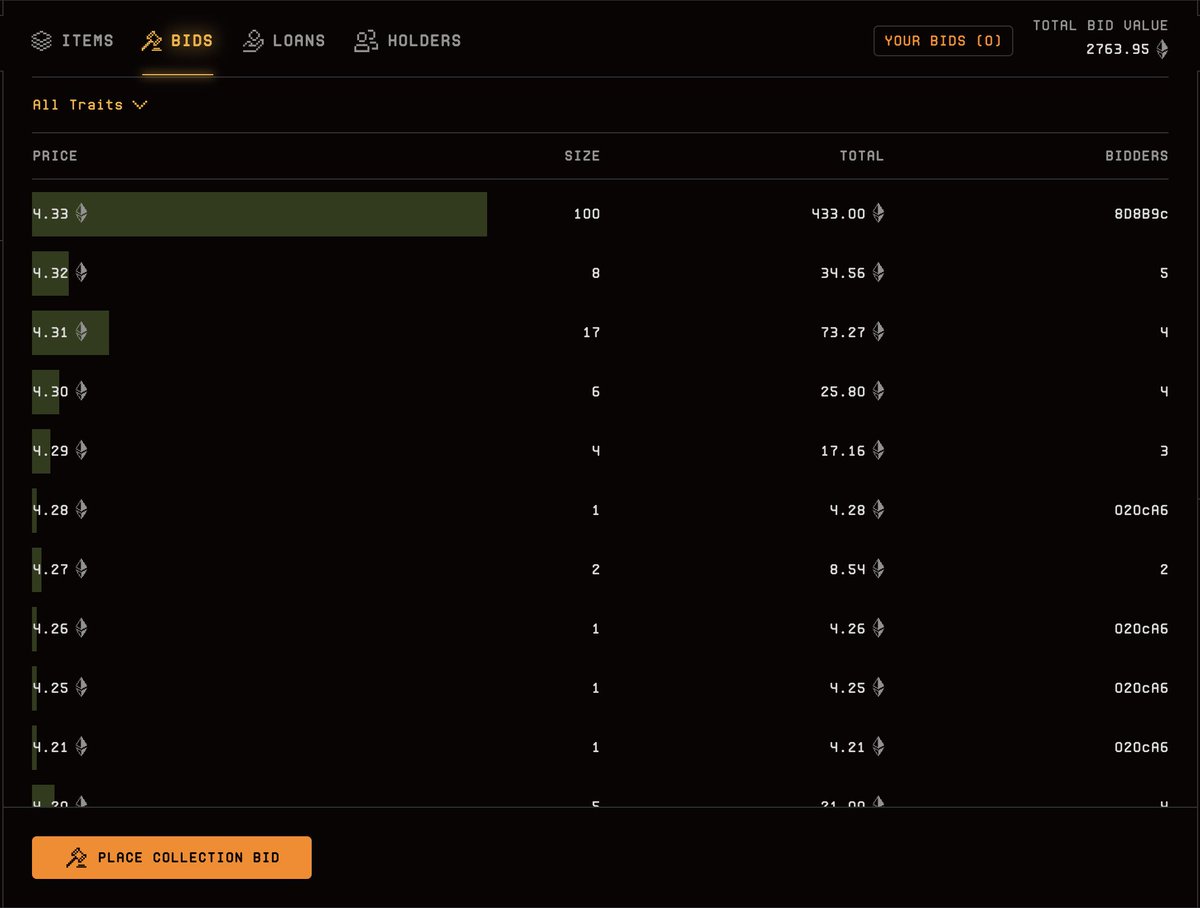Click the Ethereum icon under TOTAL BID VALUE
The width and height of the screenshot is (1200, 908).
1162,47
